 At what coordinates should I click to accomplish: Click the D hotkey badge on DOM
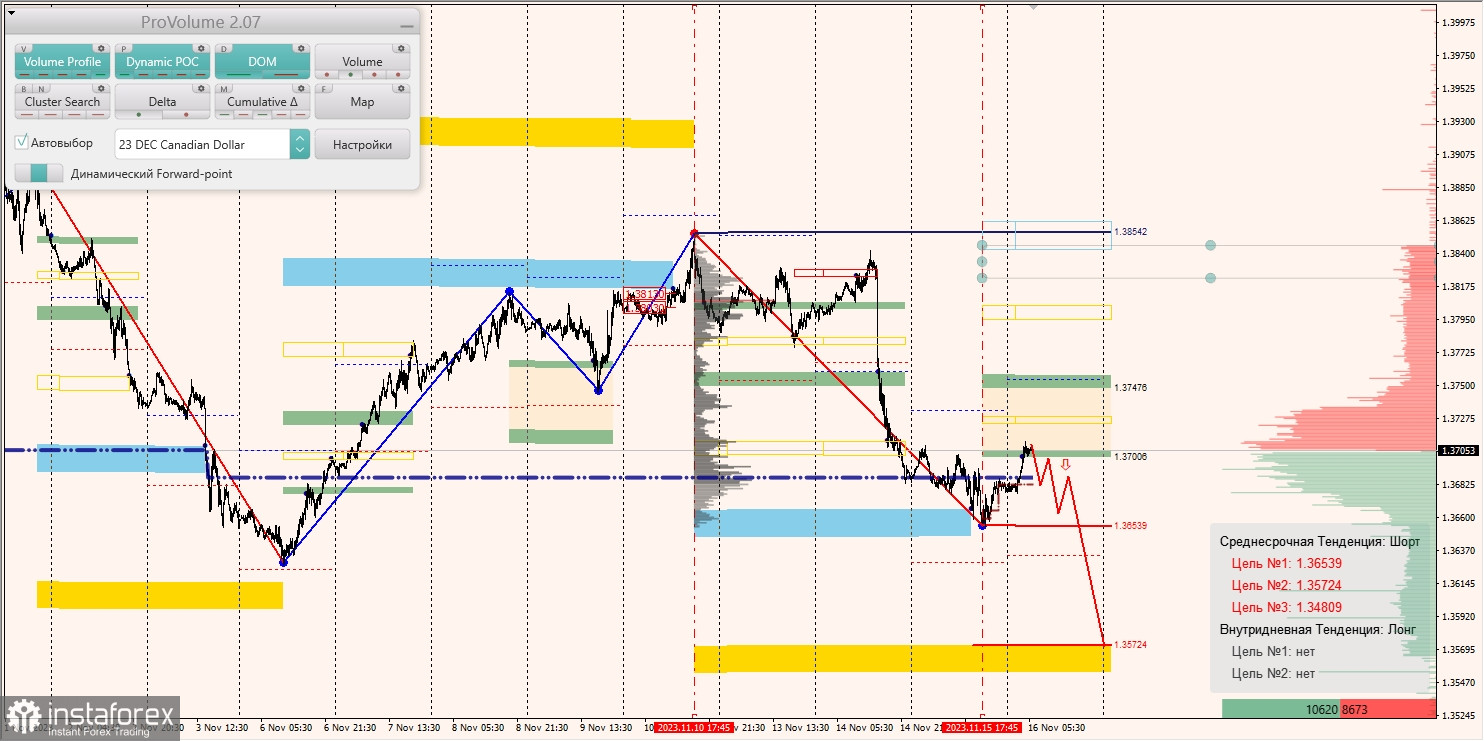click(x=224, y=48)
